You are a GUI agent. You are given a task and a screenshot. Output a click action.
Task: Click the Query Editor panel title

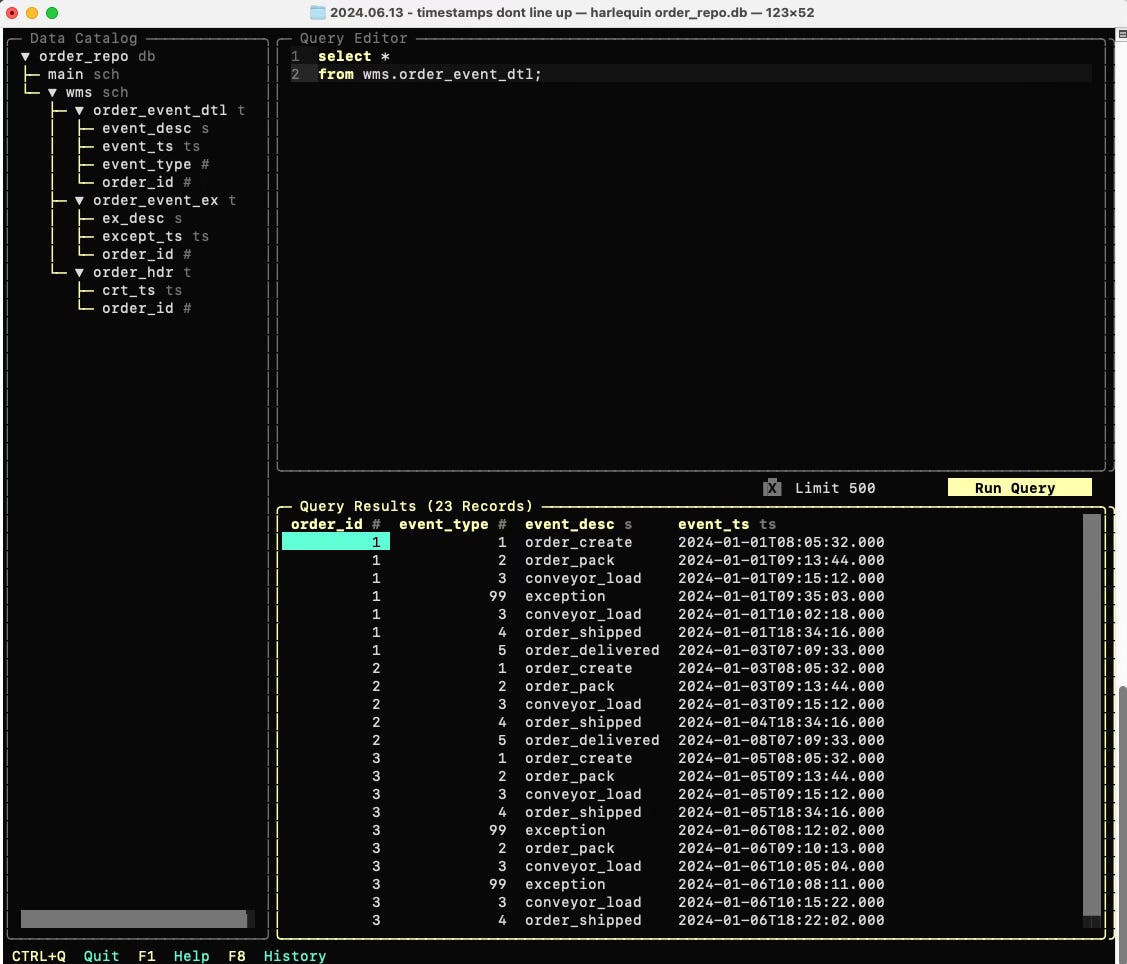click(x=353, y=38)
